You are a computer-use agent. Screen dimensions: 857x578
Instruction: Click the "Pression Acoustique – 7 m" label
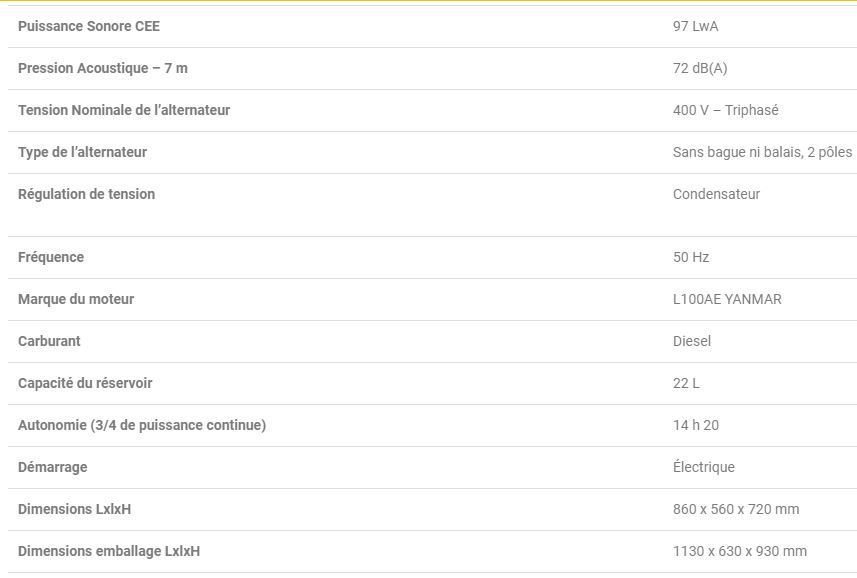102,68
